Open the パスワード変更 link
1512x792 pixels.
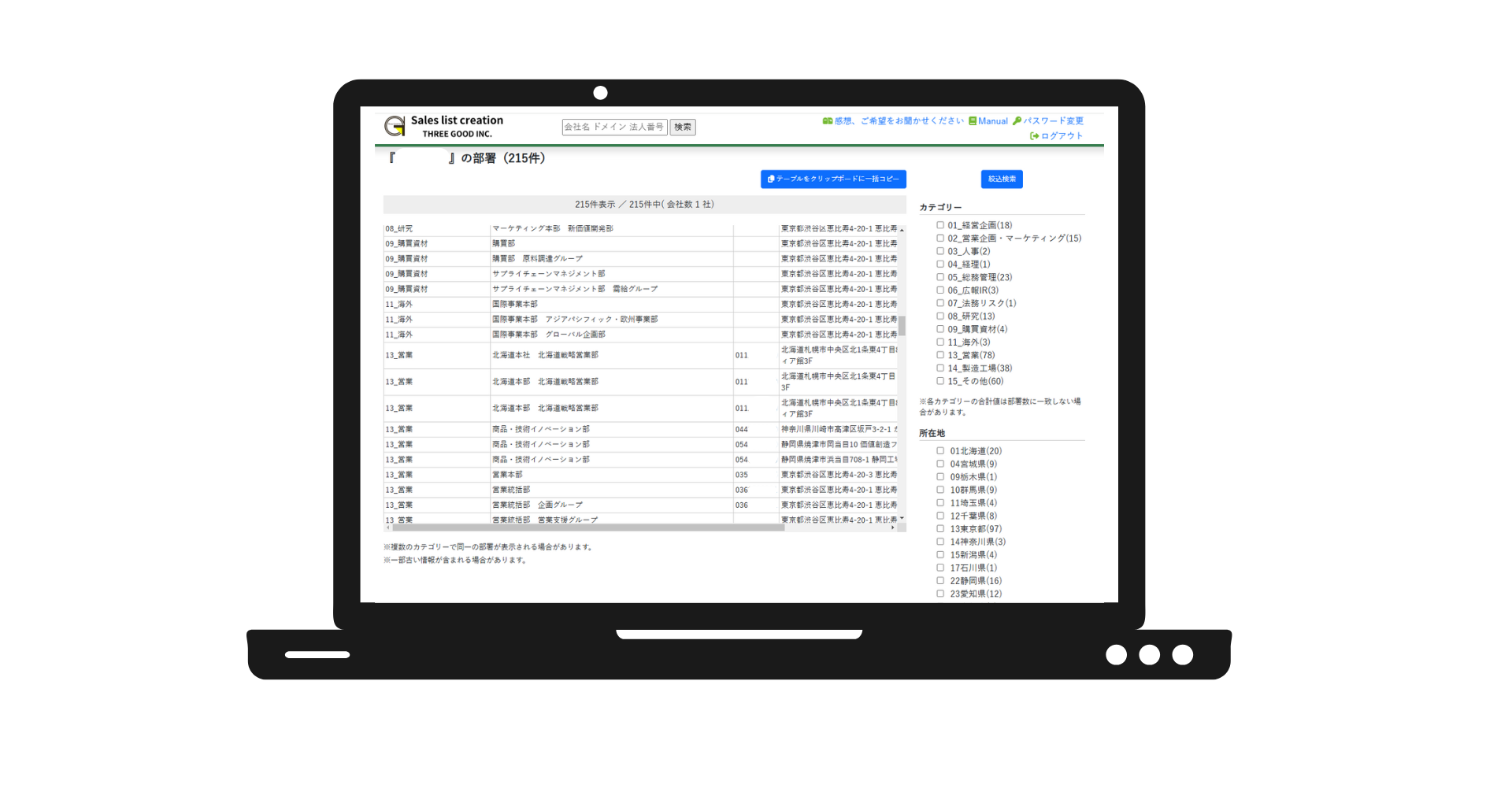point(1053,121)
